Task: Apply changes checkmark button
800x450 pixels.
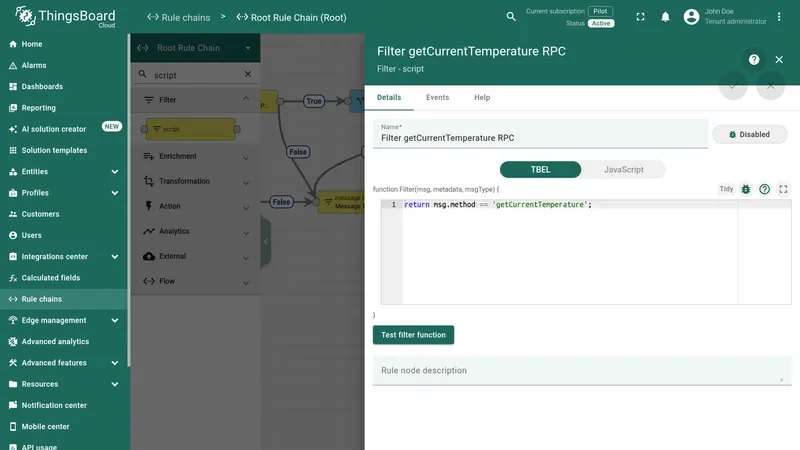Action: [733, 86]
